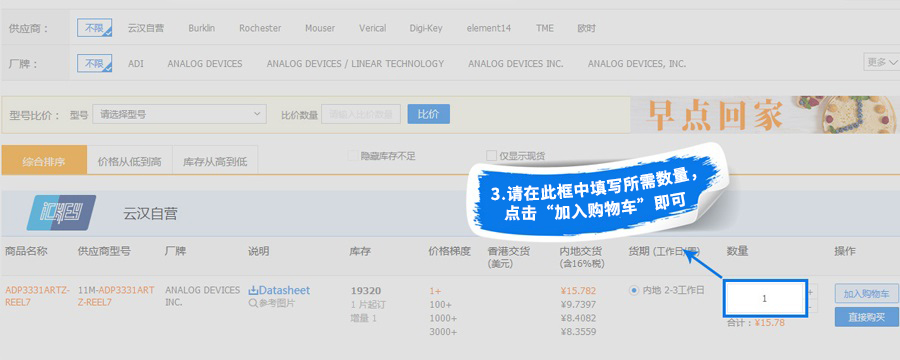Download the Datasheet via its icon

[253, 291]
